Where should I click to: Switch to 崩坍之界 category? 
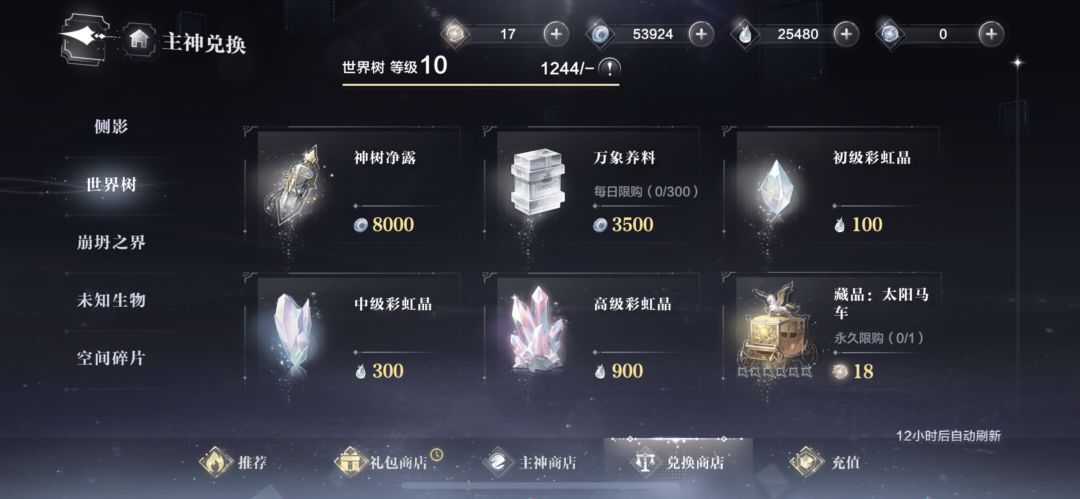(111, 243)
